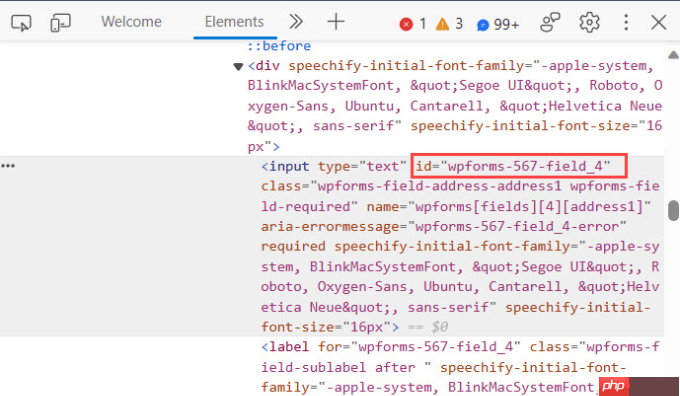Screen dimensions: 680x396
Task: Click the feedback people icon
Action: coord(550,22)
